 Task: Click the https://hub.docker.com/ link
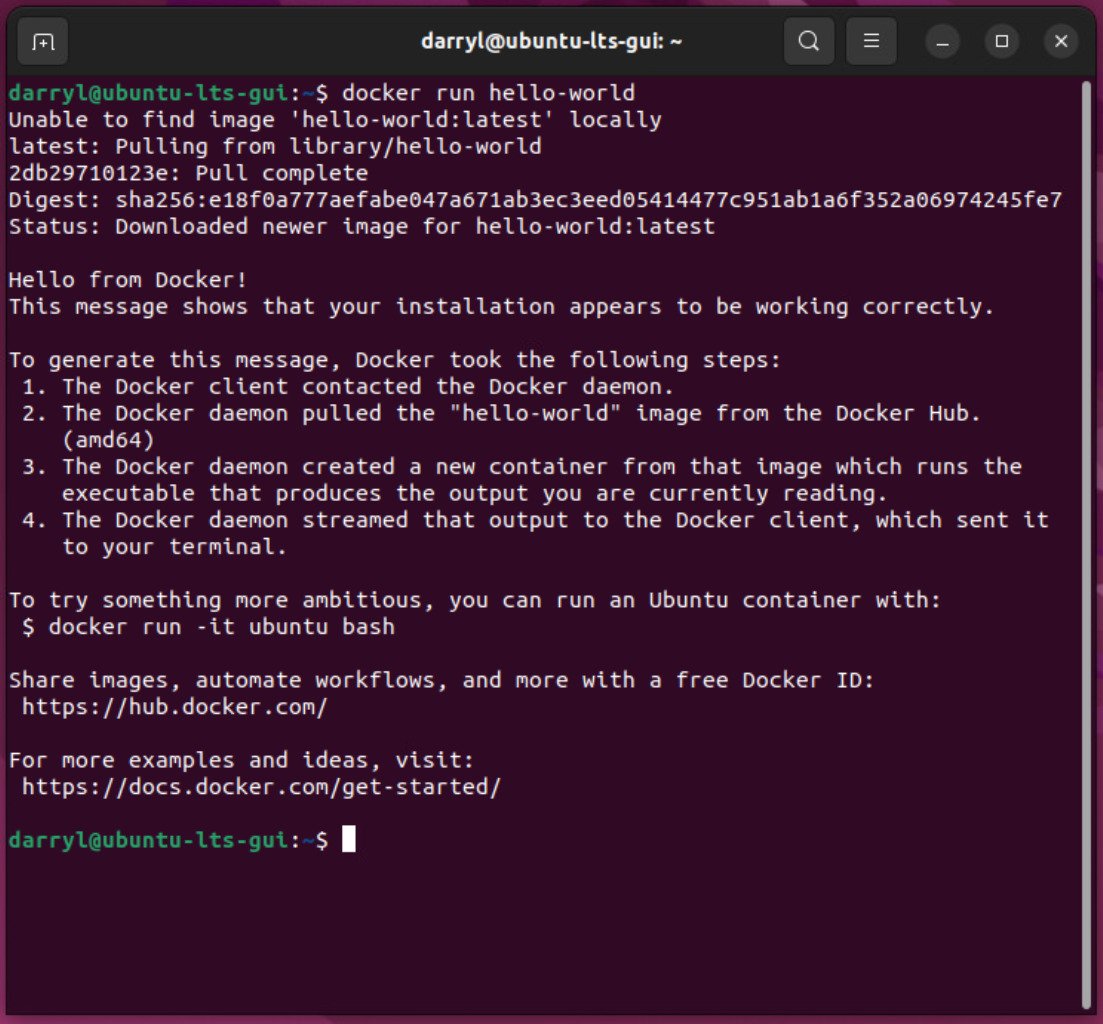[174, 707]
